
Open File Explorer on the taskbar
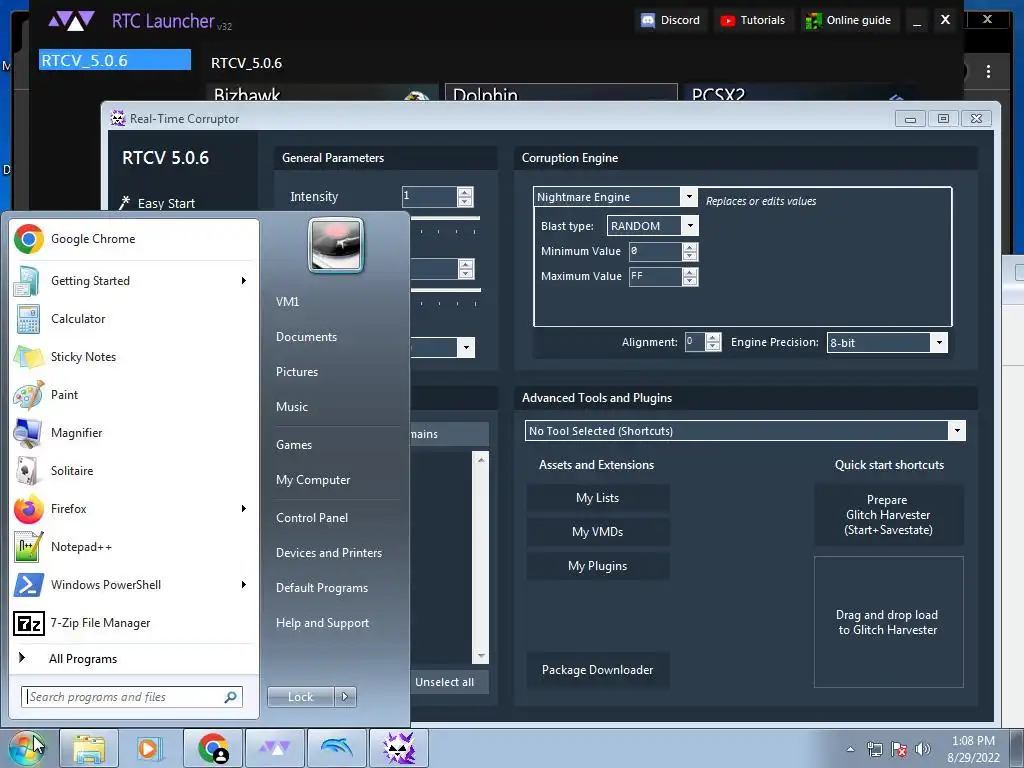click(89, 748)
